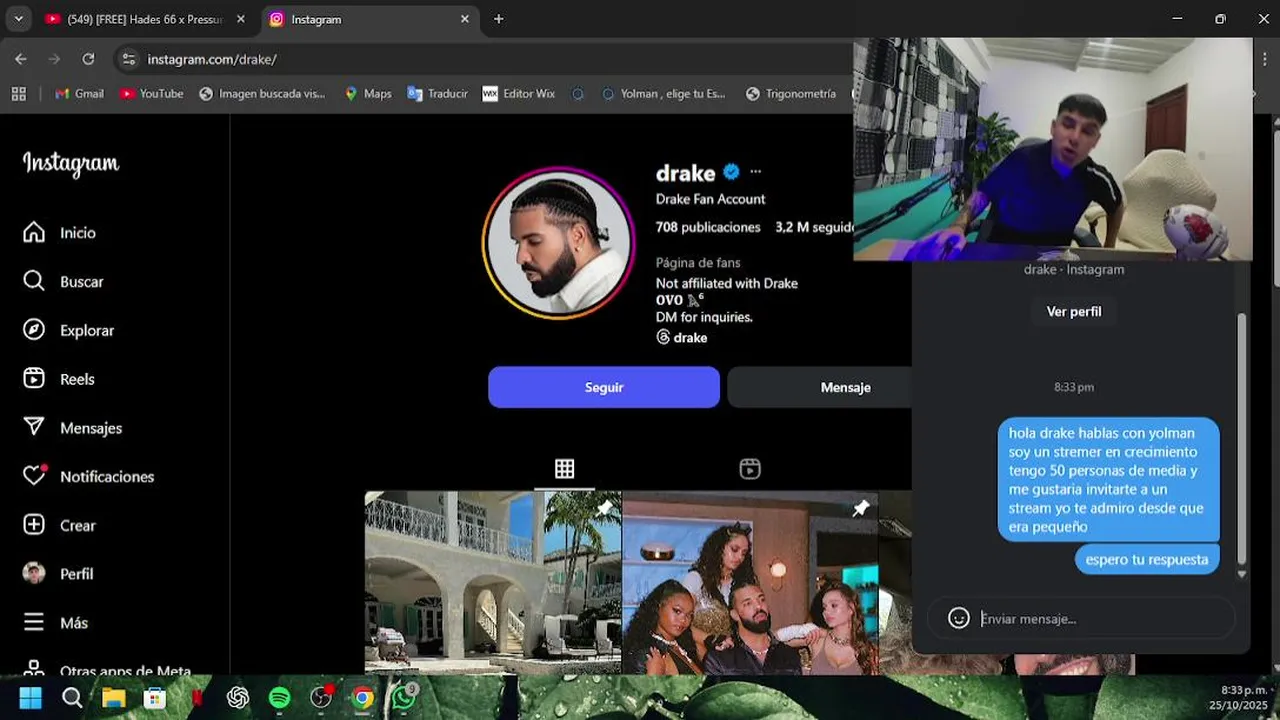Open the Traducir bookmark
1280x720 pixels.
(437, 93)
